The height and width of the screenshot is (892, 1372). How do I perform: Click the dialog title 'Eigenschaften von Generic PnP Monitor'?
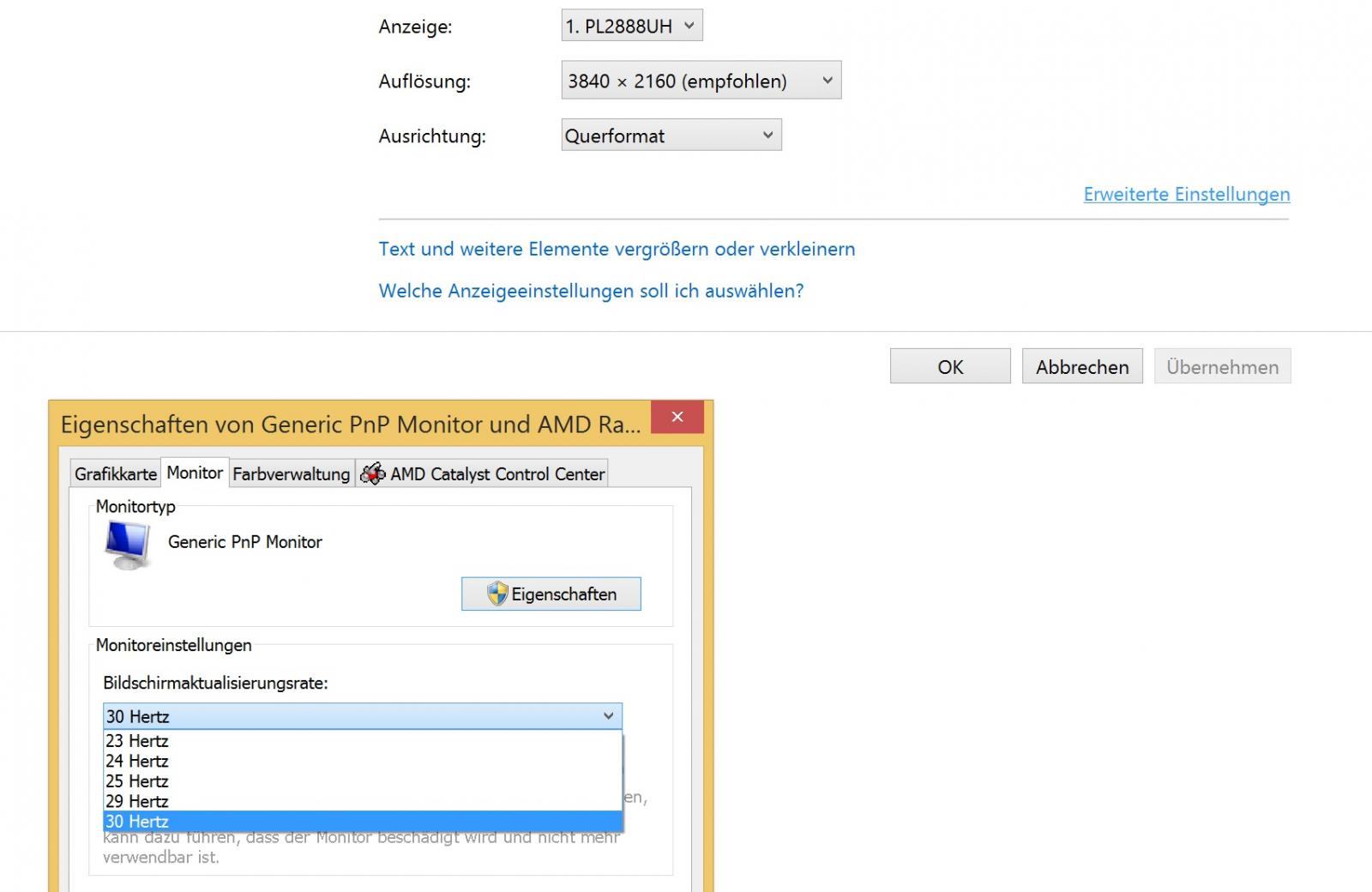tap(351, 425)
